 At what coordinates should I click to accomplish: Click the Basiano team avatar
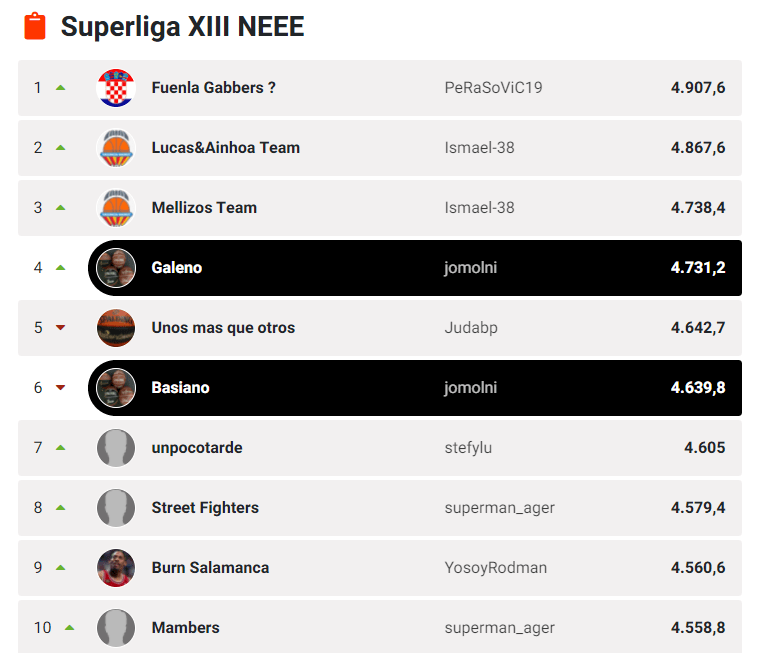[x=116, y=388]
